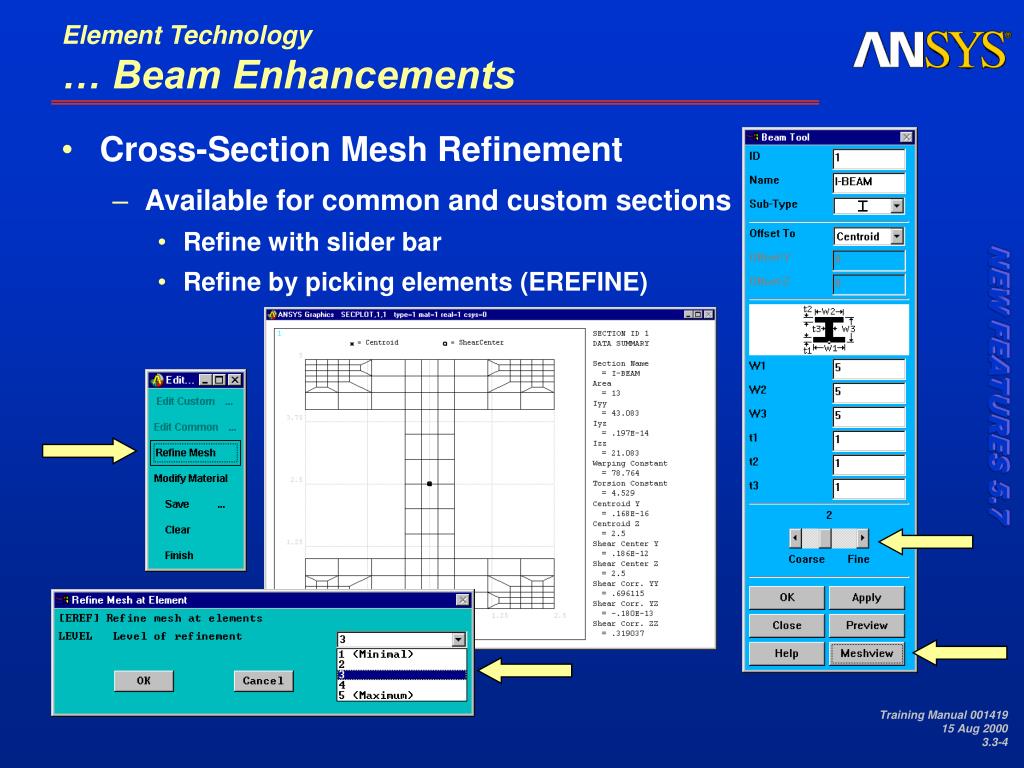Click the ANSYS icon in Edit window title
Viewport: 1024px width, 768px height.
coord(157,380)
